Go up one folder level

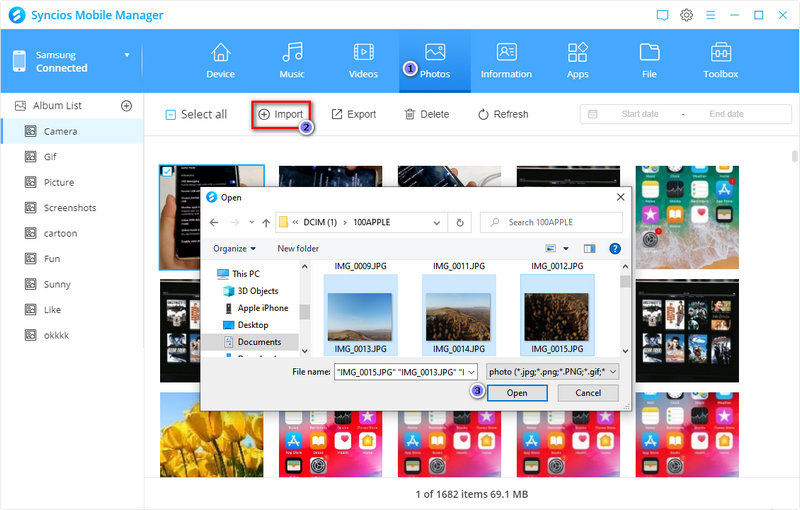[x=266, y=222]
